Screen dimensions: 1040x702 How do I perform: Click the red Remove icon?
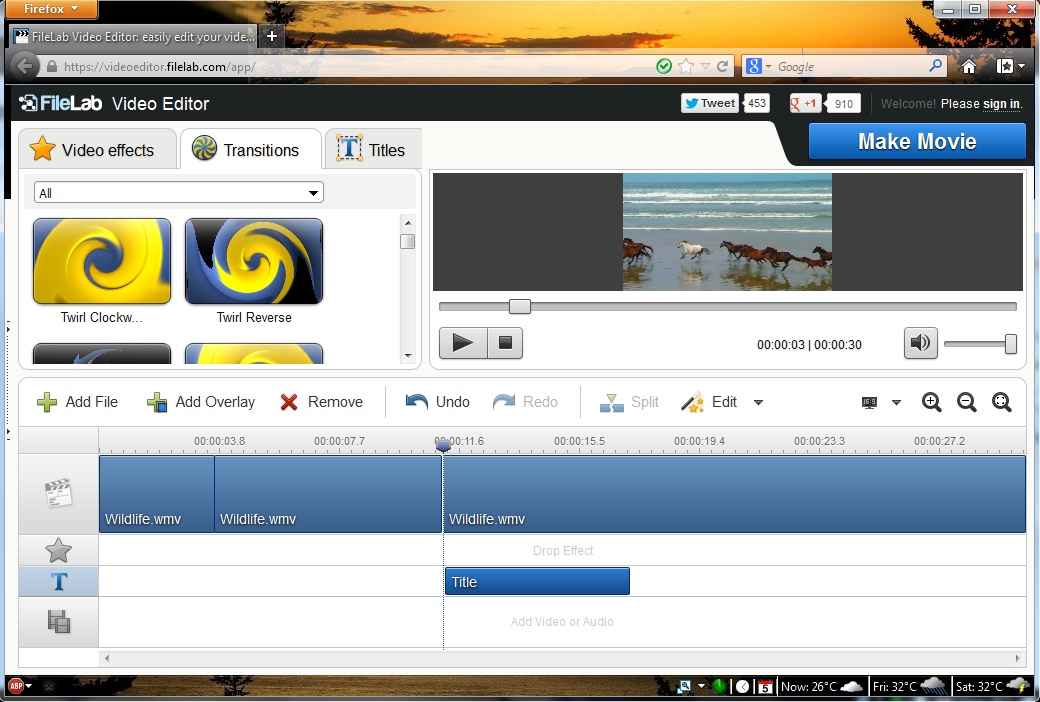tap(289, 402)
